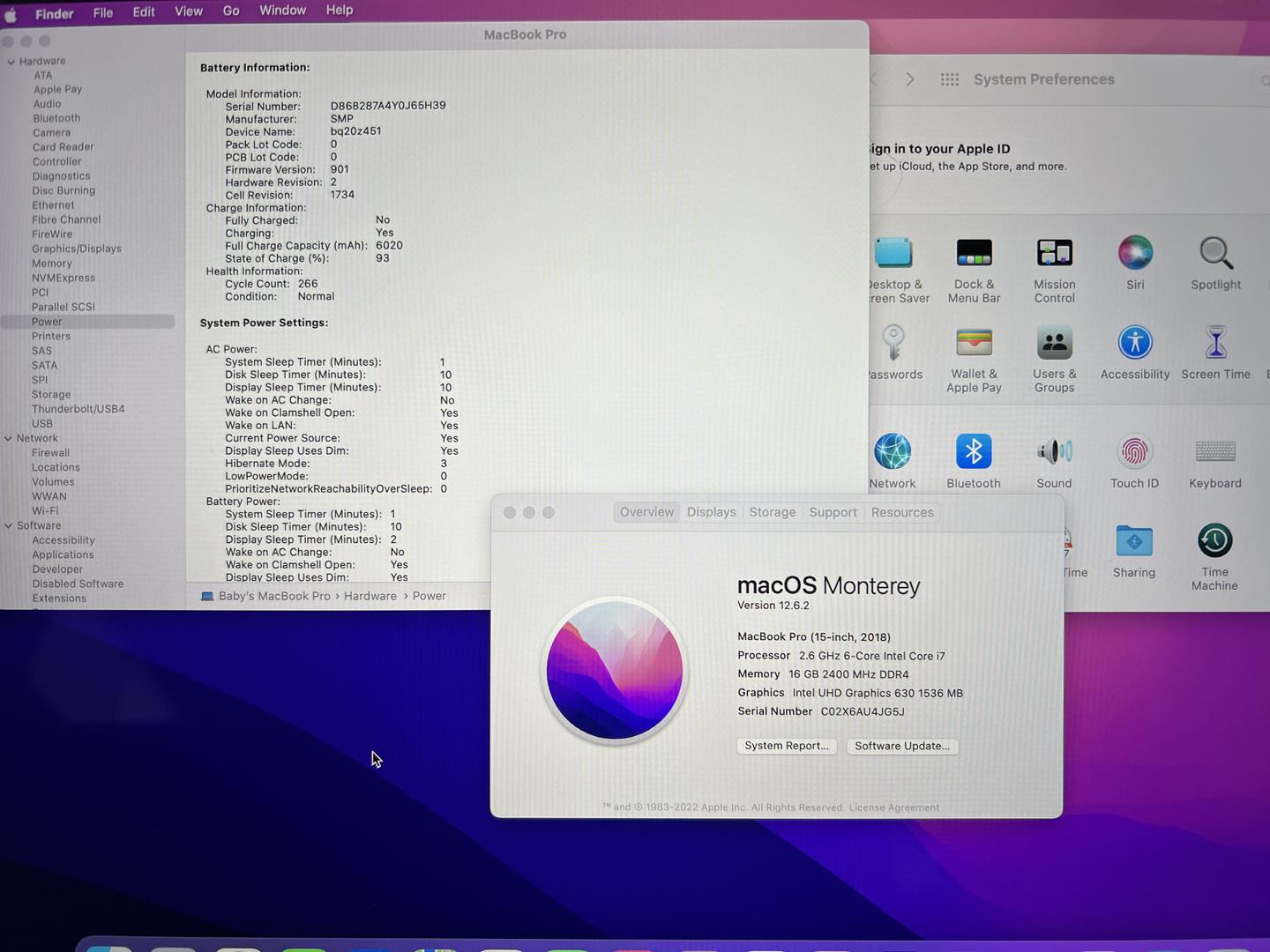Select Graphics/Displays in sidebar
This screenshot has width=1270, height=952.
pos(77,249)
